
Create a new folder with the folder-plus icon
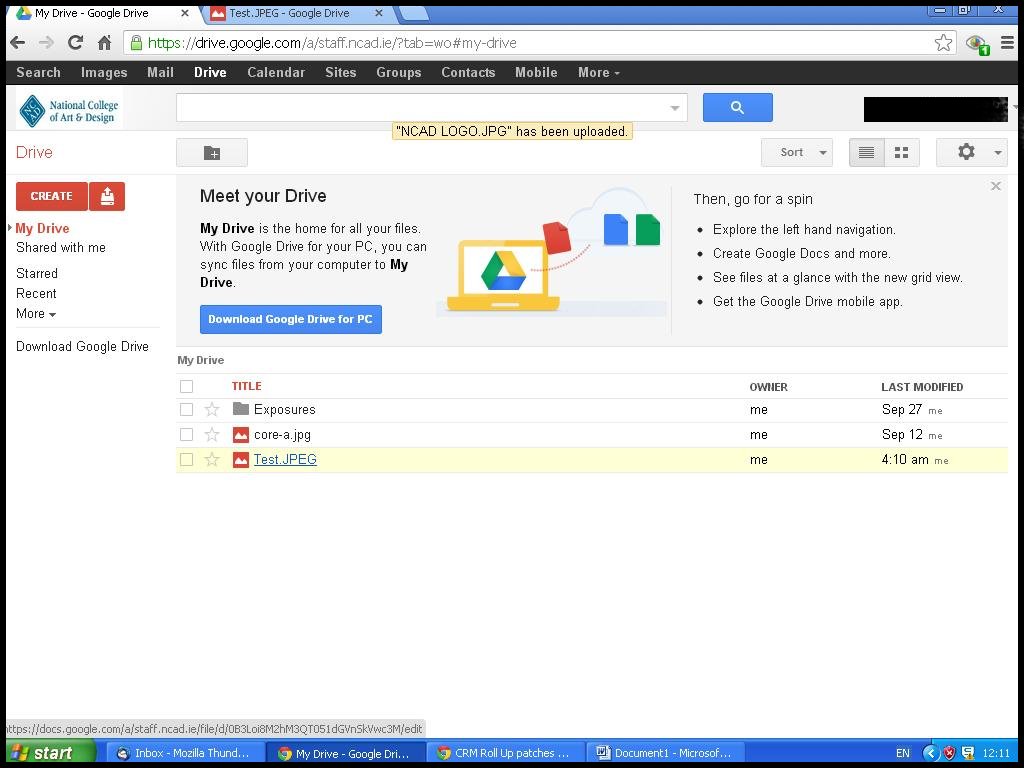click(212, 153)
